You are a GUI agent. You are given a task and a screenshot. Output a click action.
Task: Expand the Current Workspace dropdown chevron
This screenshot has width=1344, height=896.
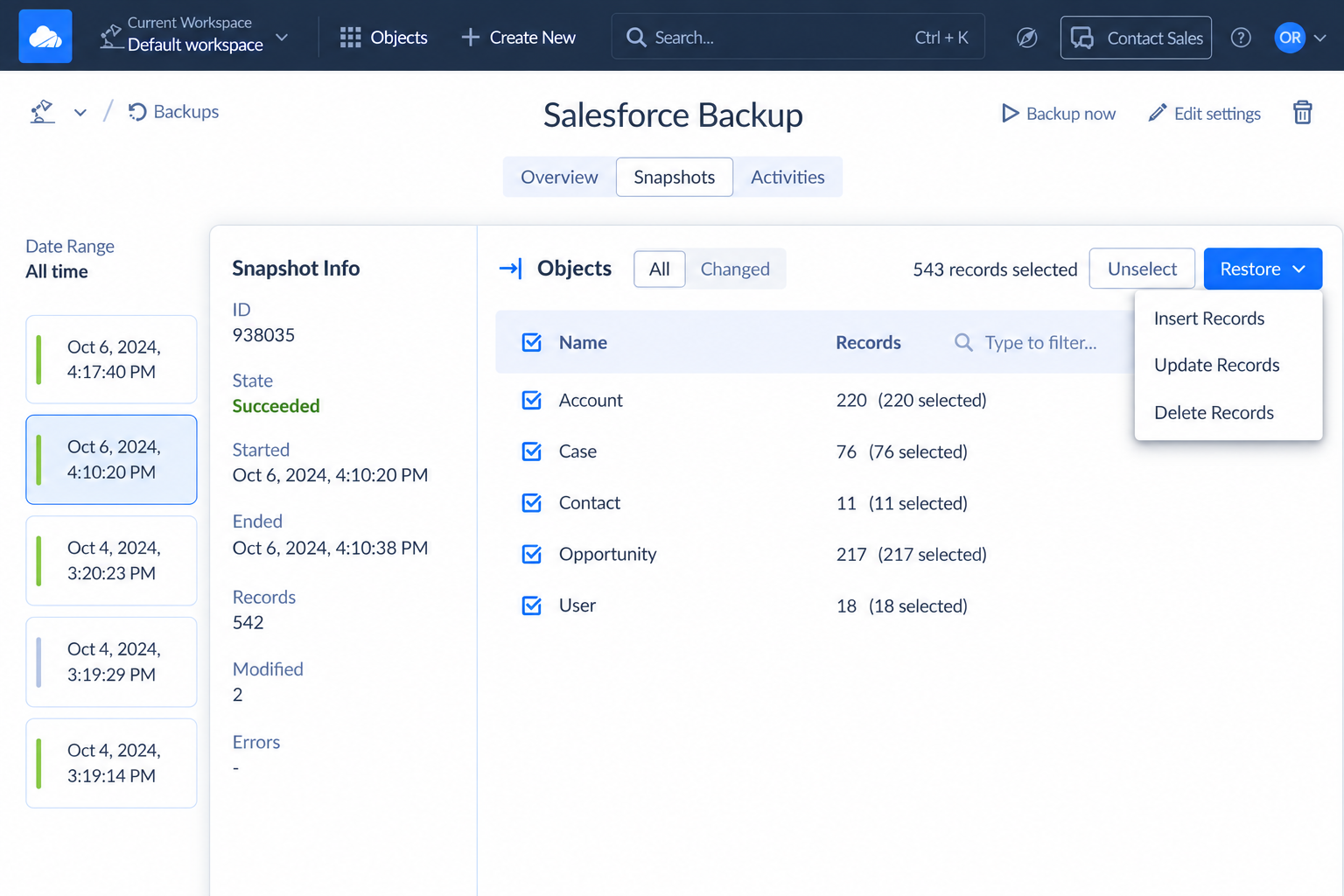282,38
